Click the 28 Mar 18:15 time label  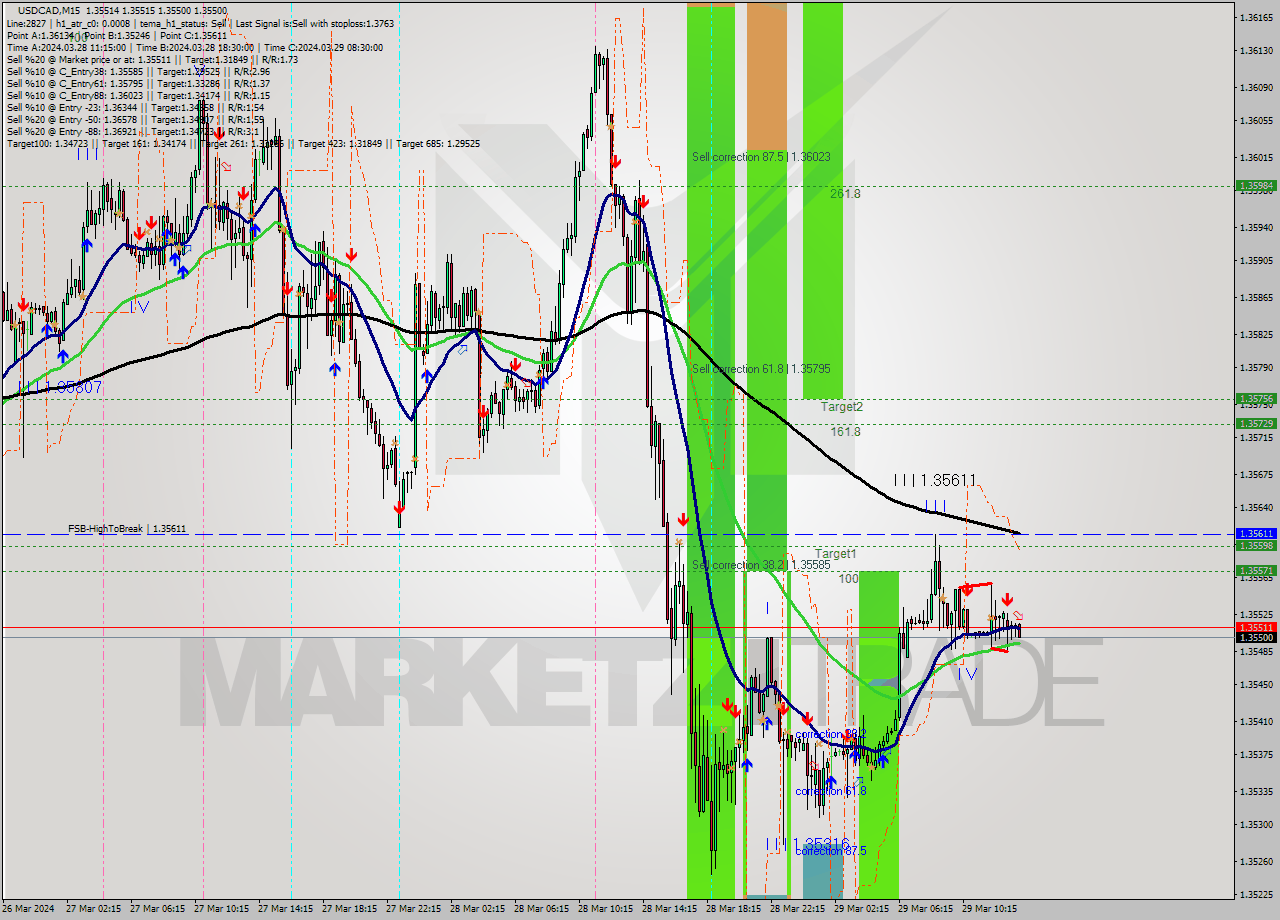(734, 909)
